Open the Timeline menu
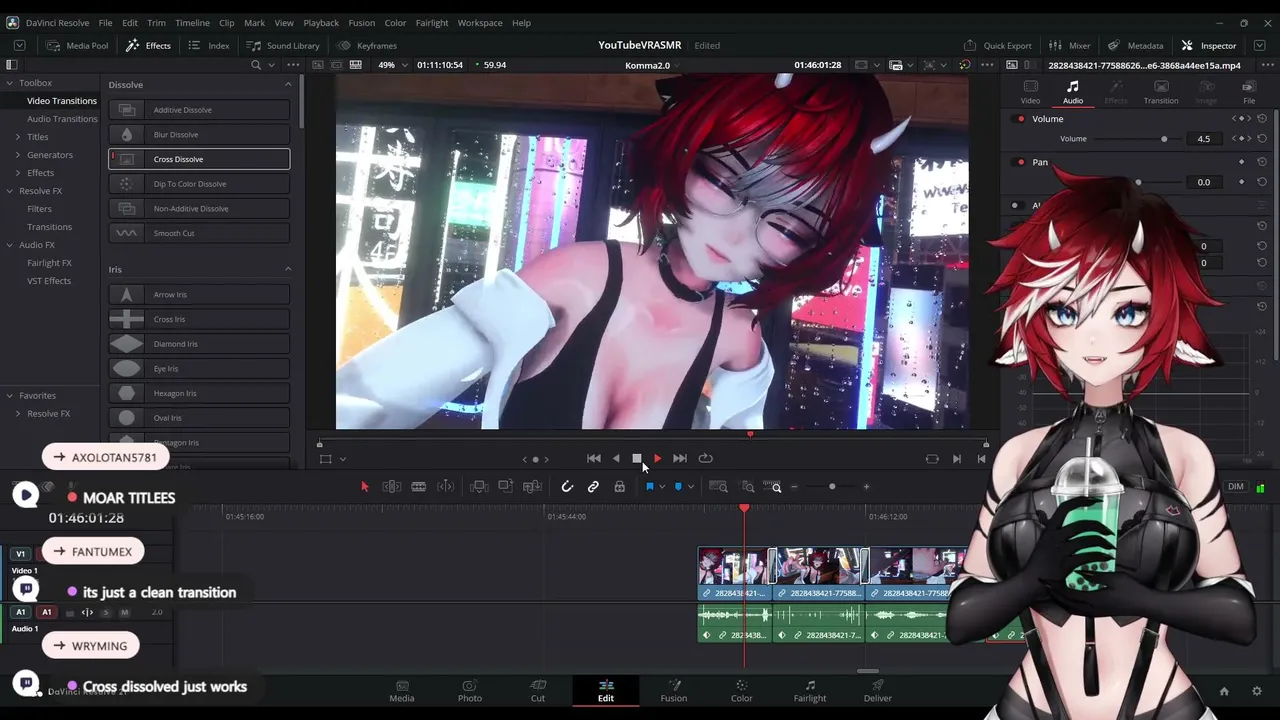Screen dimensions: 1280x720 click(193, 23)
